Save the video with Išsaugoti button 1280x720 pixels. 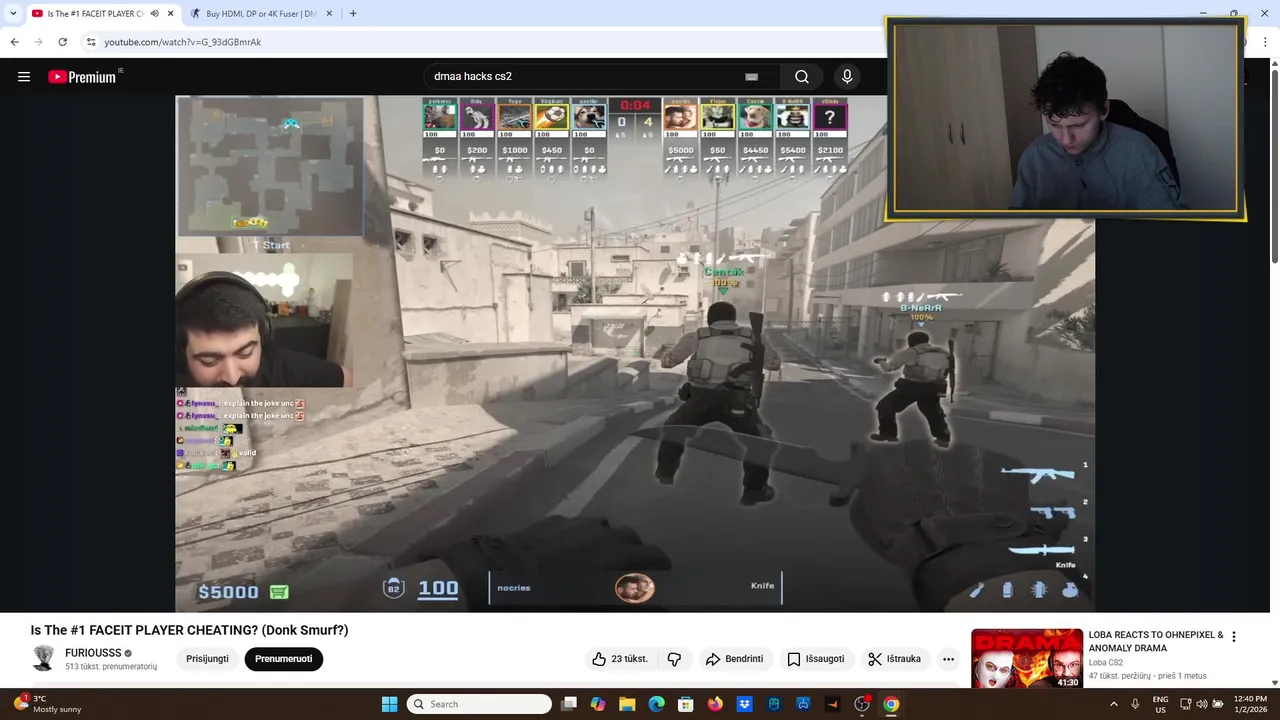(816, 659)
